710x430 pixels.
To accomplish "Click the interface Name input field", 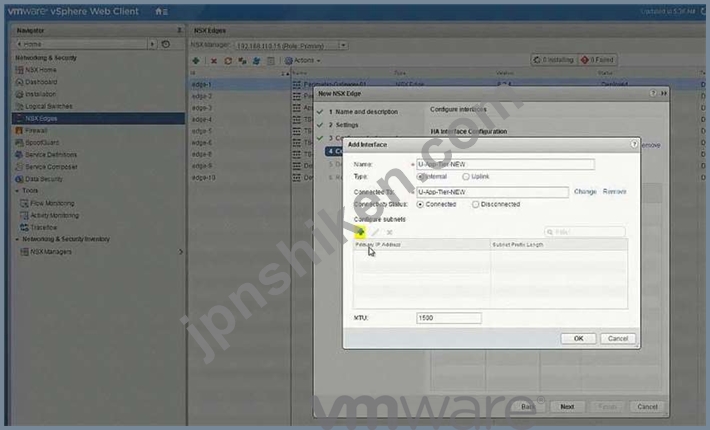I will point(505,164).
